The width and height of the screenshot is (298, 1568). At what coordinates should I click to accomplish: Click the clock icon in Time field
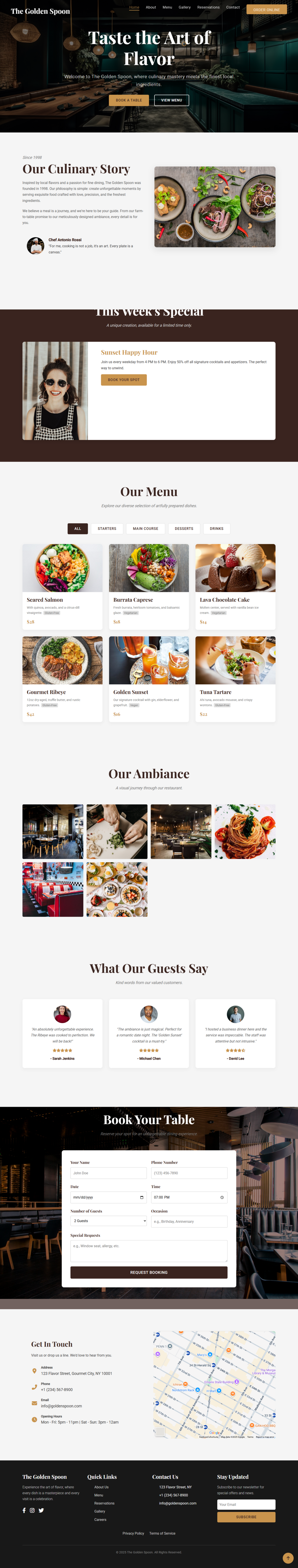222,1197
